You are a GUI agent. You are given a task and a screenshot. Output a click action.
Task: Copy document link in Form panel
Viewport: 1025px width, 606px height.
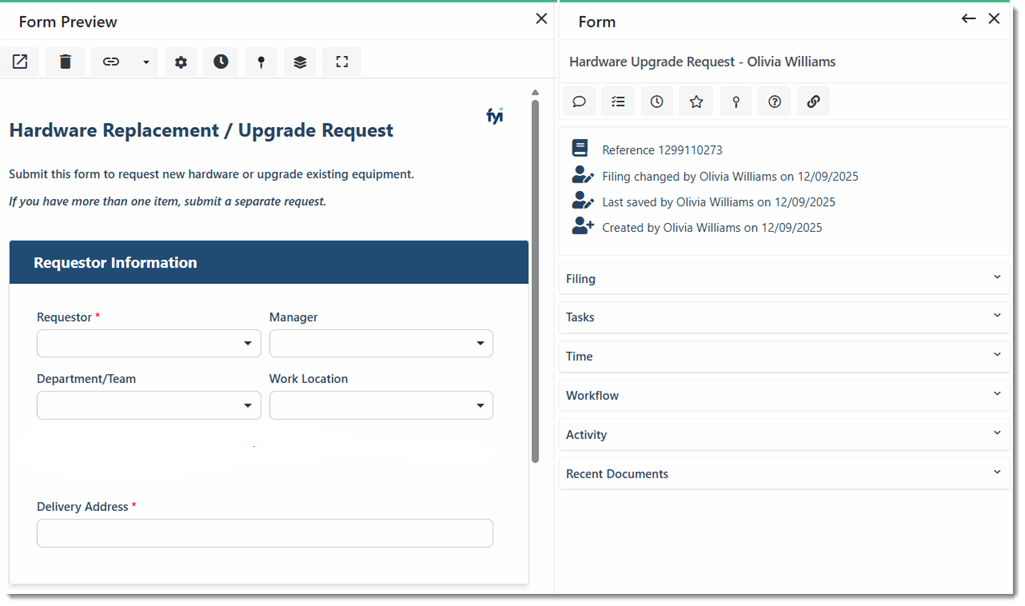813,101
